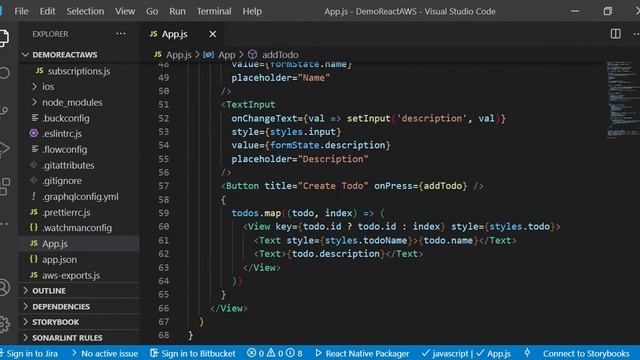Screen dimensions: 640x360
Task: Restore down the VS Code window
Action: point(608,11)
